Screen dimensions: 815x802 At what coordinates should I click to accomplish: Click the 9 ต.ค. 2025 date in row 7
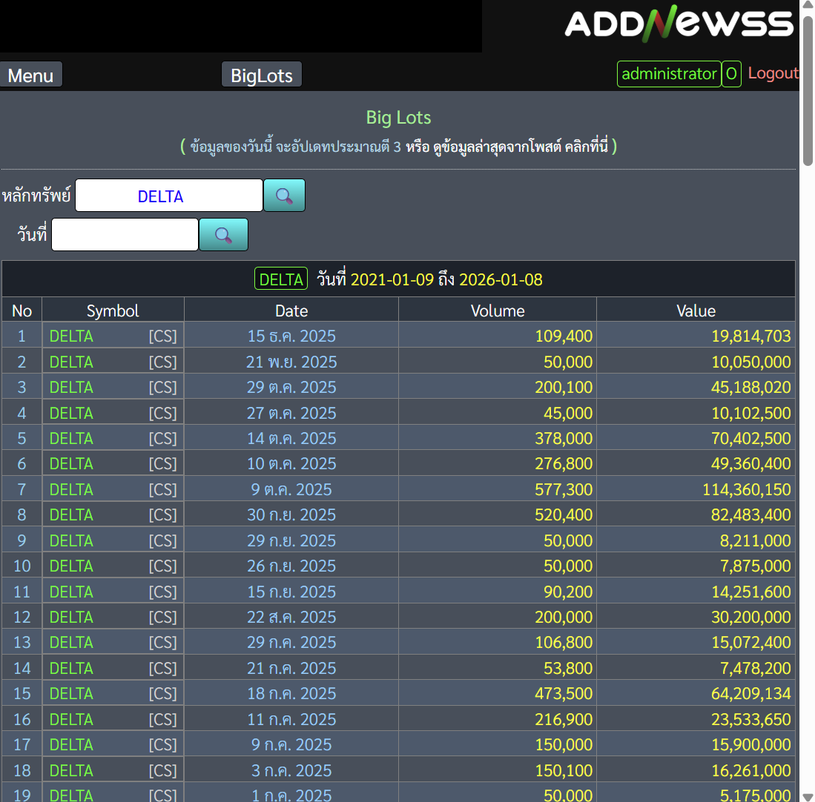tap(291, 489)
